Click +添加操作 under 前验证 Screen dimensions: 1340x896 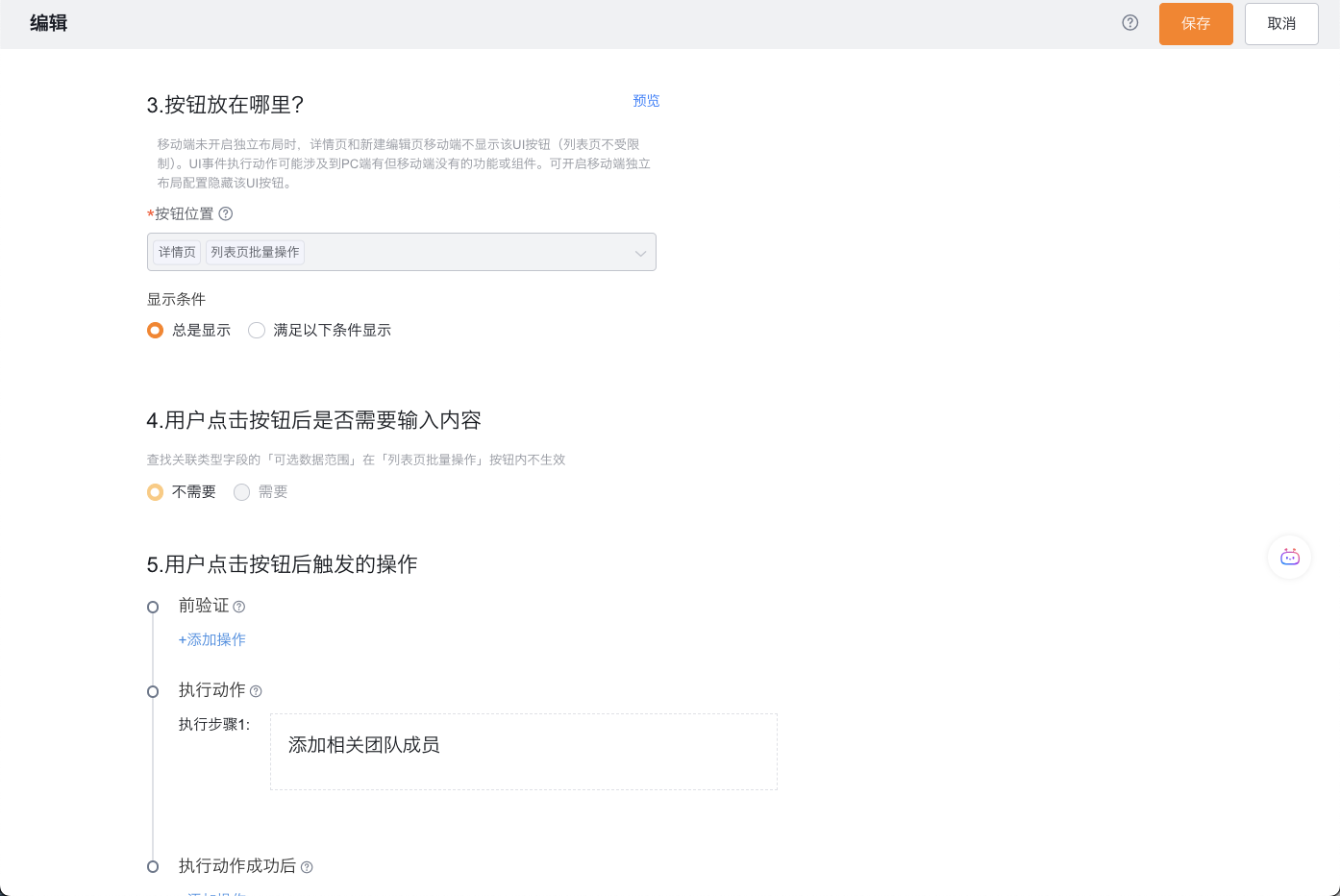212,640
